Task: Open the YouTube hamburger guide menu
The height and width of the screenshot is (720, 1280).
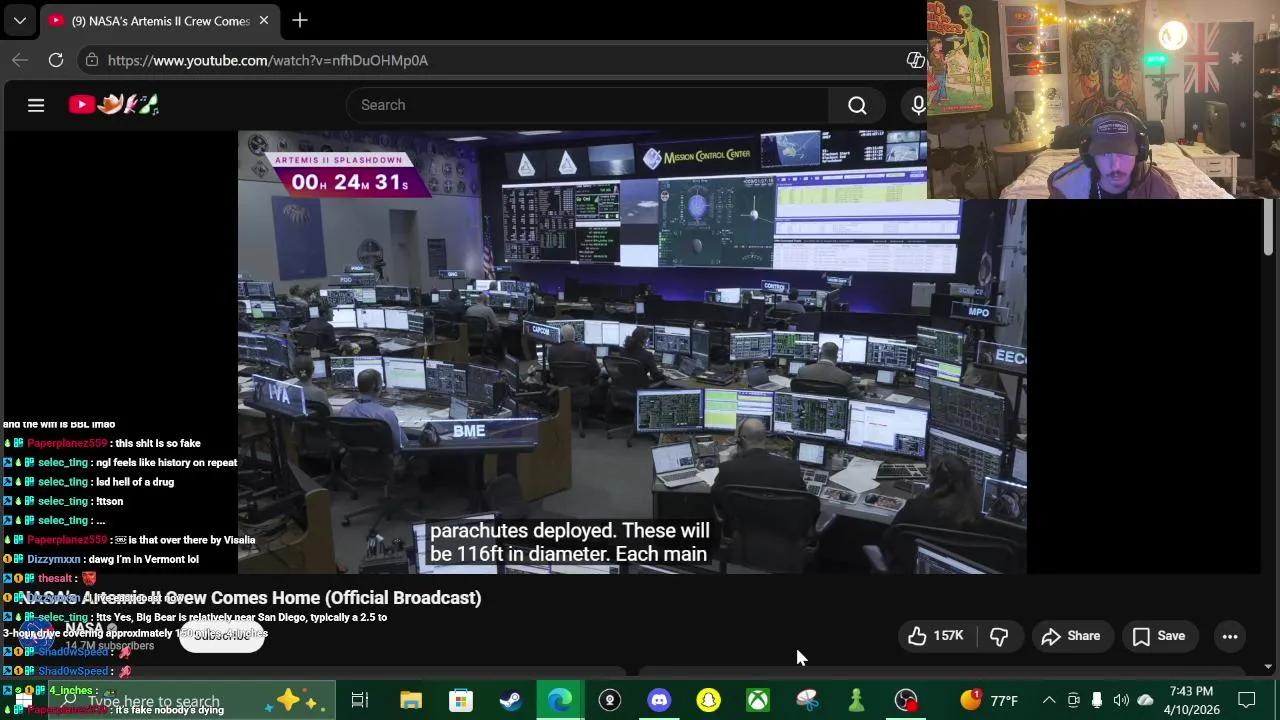Action: click(36, 105)
